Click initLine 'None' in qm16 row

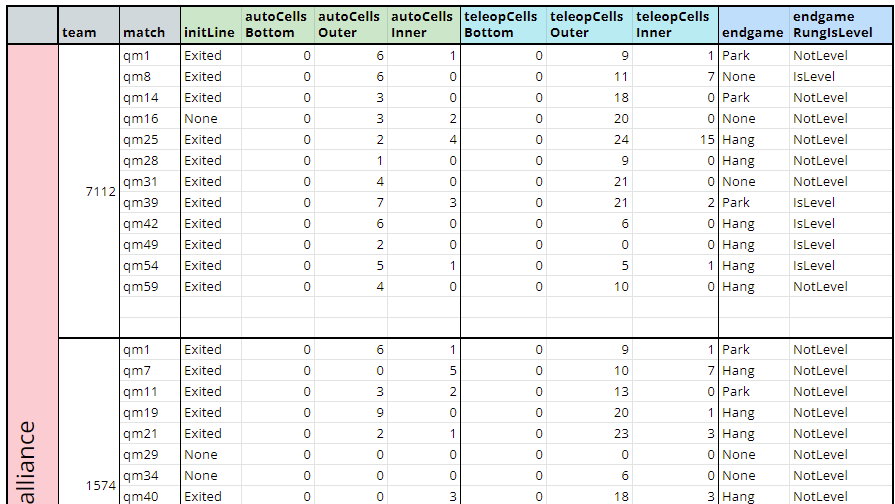coord(211,119)
